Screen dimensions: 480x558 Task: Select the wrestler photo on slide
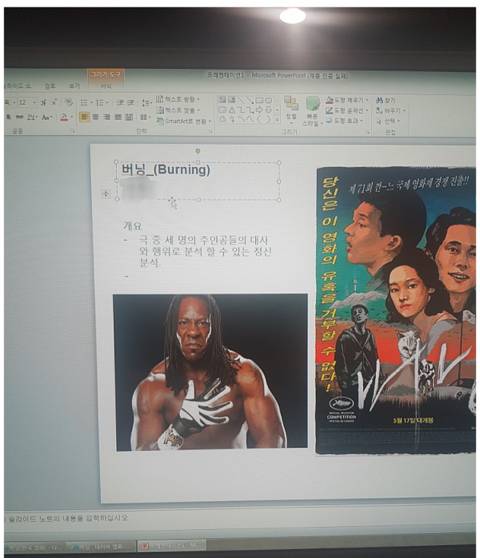click(x=211, y=372)
